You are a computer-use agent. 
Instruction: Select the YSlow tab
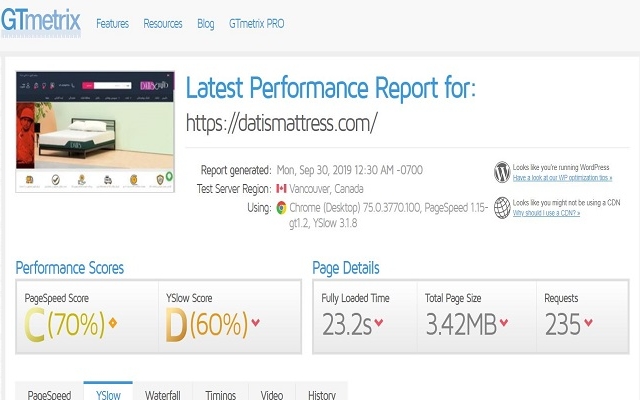click(108, 391)
